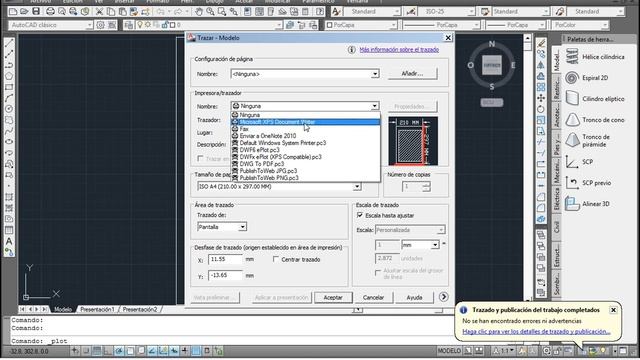The height and width of the screenshot is (360, 640).
Task: Select the multiline Text A tool
Action: click(x=9, y=241)
